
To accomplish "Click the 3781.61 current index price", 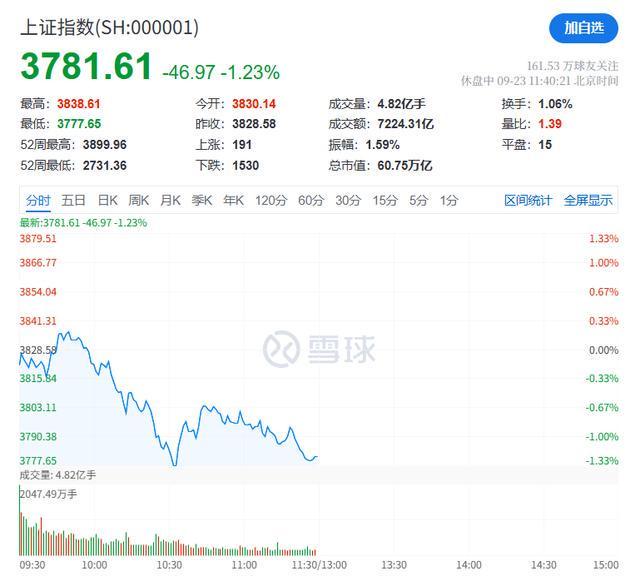I will pos(87,67).
